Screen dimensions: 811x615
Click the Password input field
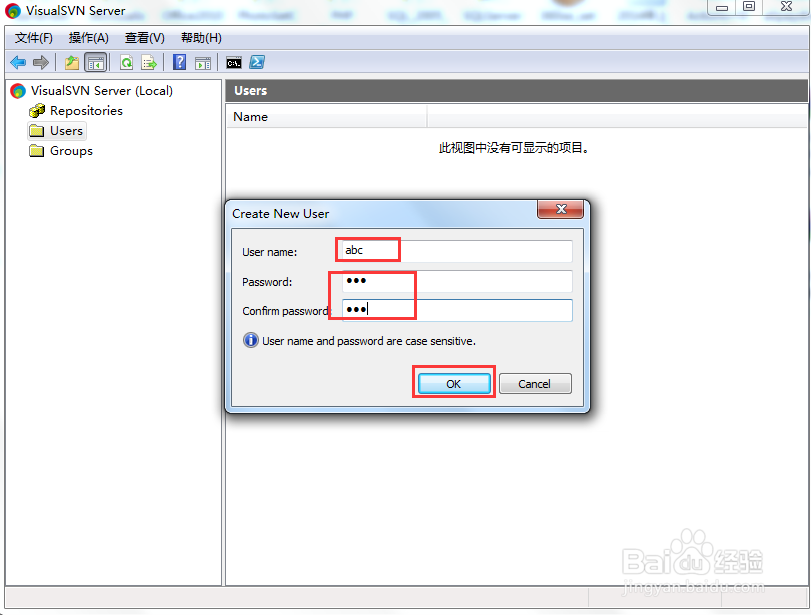[457, 281]
